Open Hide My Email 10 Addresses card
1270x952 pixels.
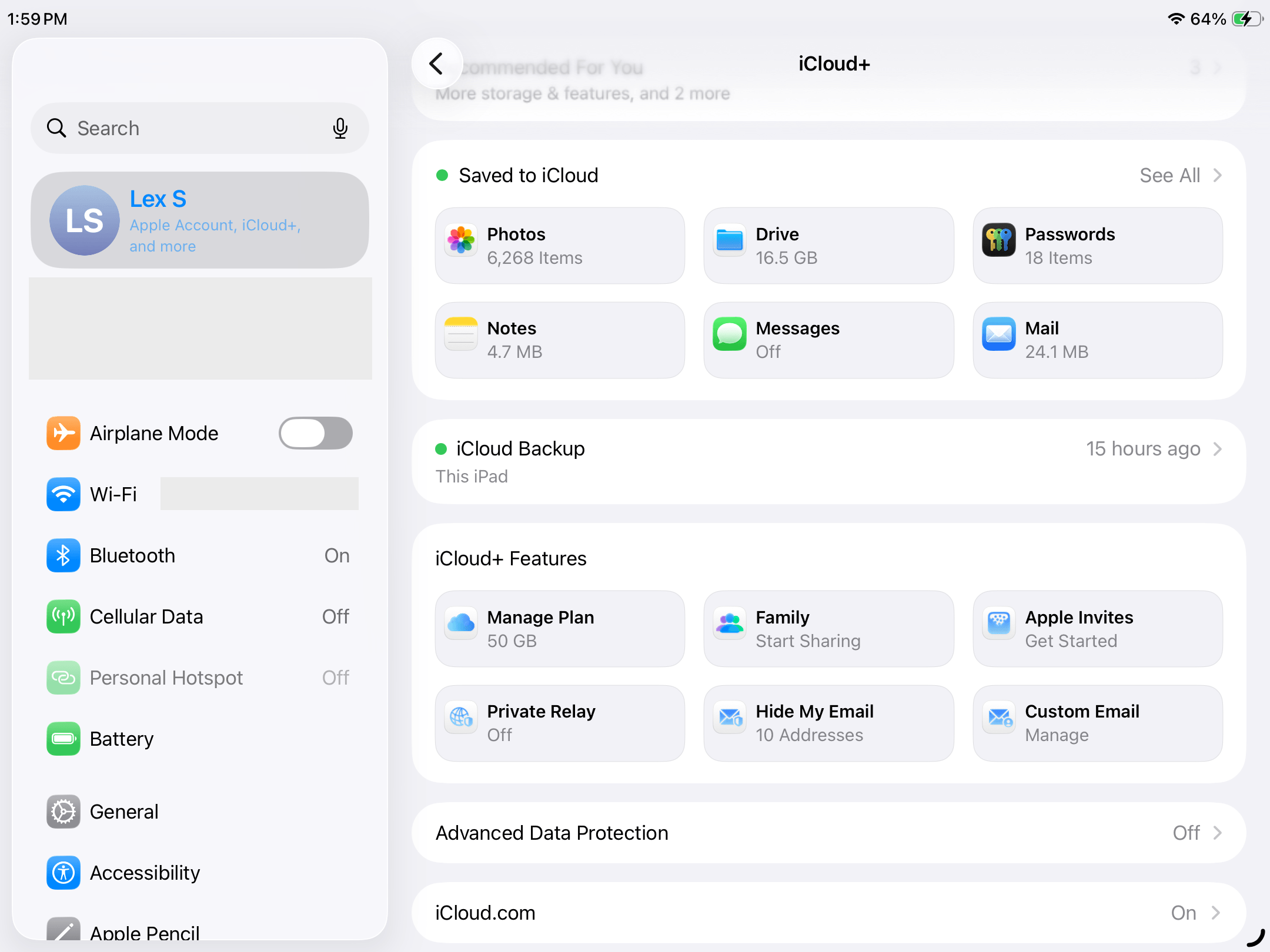pos(828,723)
